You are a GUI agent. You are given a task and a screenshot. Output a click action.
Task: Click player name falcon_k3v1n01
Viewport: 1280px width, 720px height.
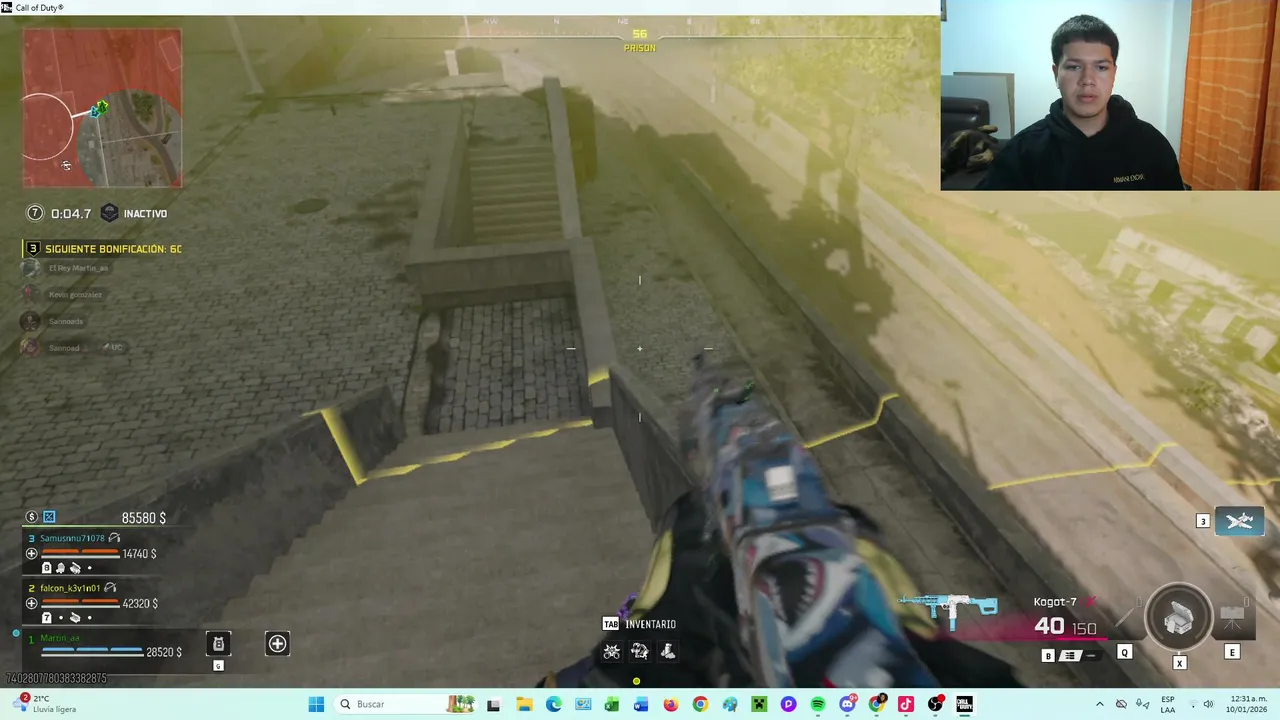pos(70,588)
